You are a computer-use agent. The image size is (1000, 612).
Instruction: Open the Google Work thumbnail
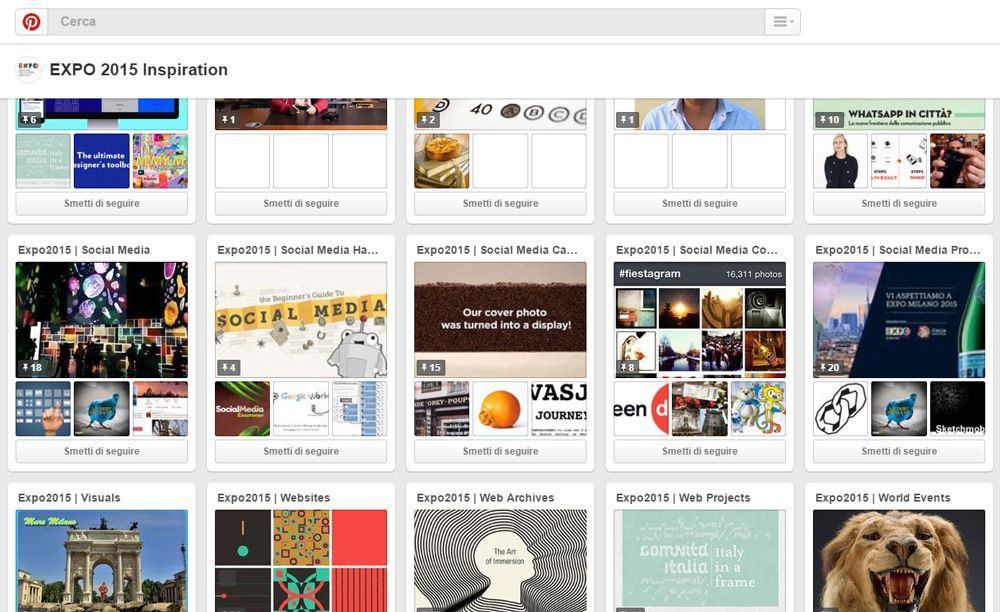[x=301, y=409]
